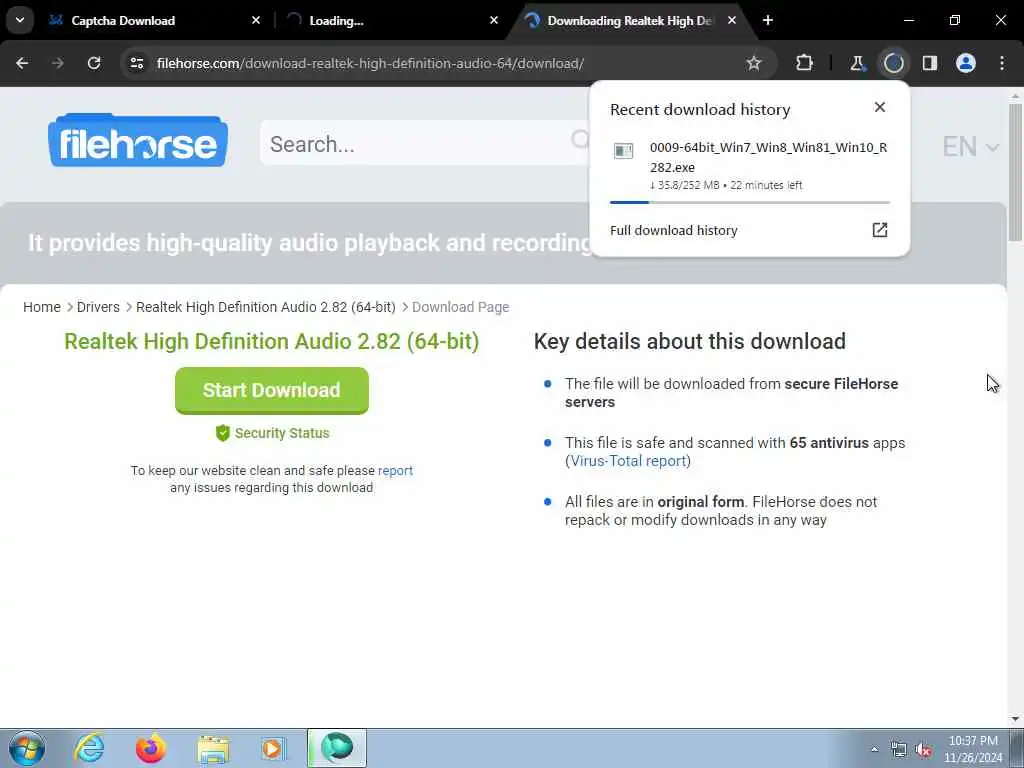Image resolution: width=1024 pixels, height=768 pixels.
Task: Open Windows Media Player from taskbar
Action: click(x=274, y=748)
